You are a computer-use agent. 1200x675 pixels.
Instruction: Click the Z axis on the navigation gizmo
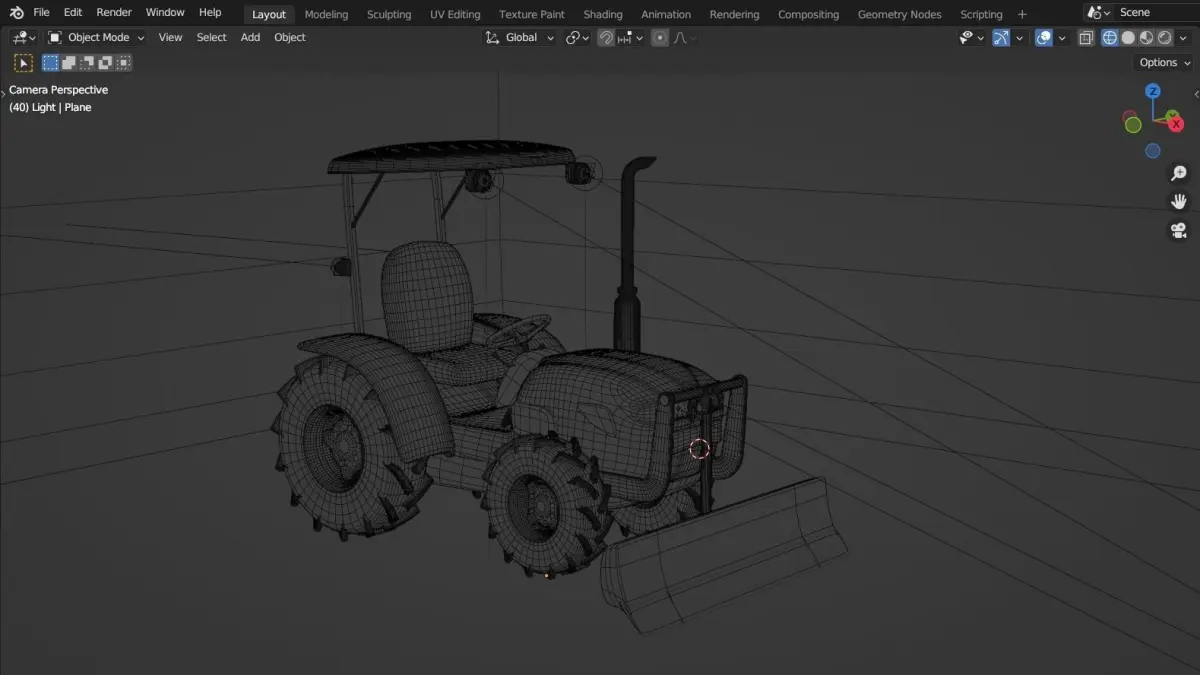click(x=1153, y=91)
